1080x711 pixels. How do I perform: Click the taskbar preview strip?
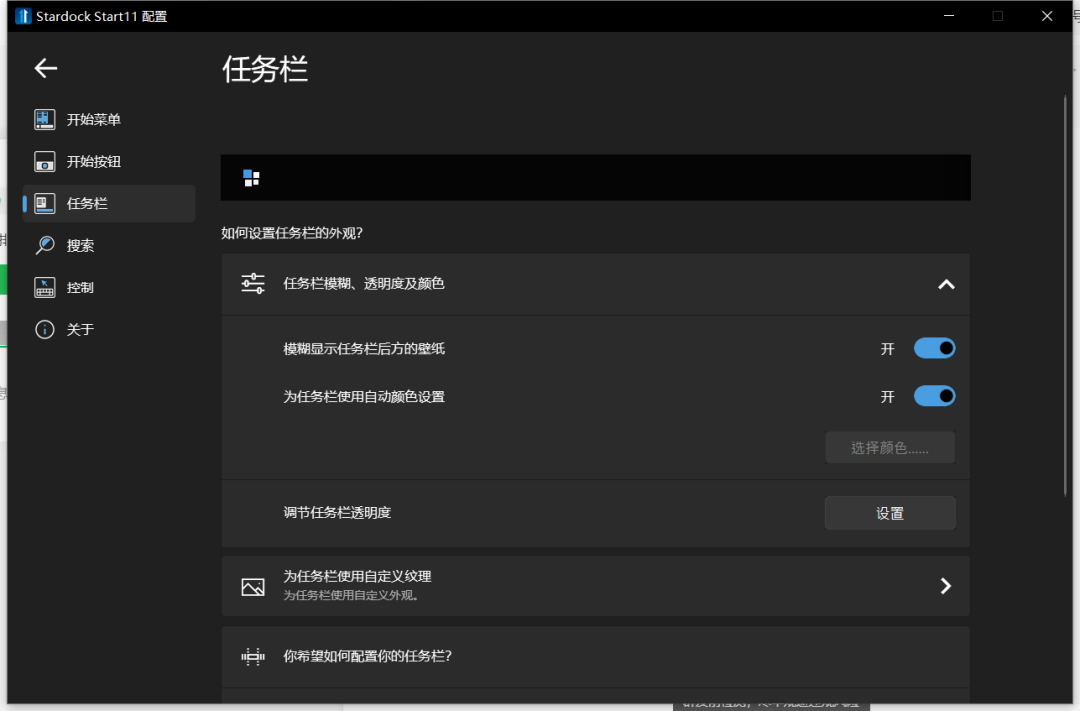pyautogui.click(x=595, y=178)
